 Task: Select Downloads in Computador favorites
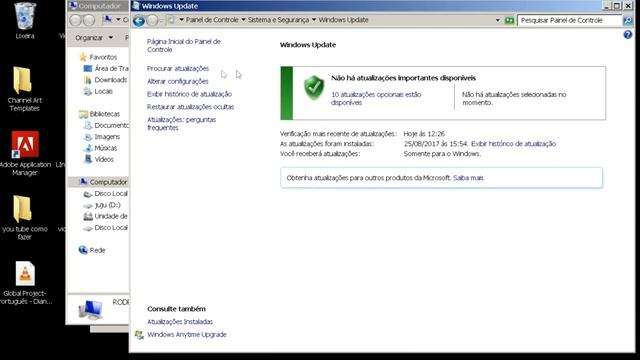(111, 80)
